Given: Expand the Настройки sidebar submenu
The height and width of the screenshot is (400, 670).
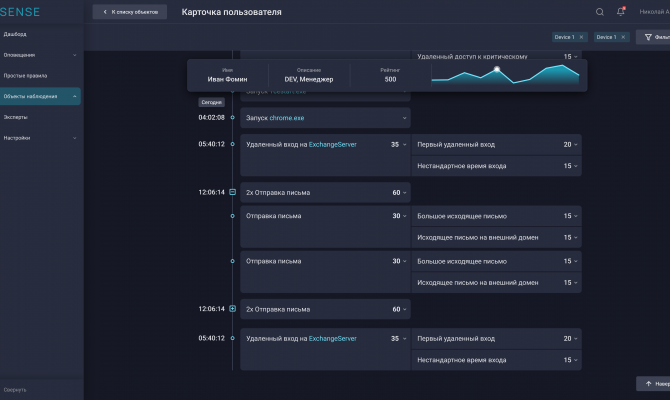Looking at the screenshot, I should coord(75,138).
